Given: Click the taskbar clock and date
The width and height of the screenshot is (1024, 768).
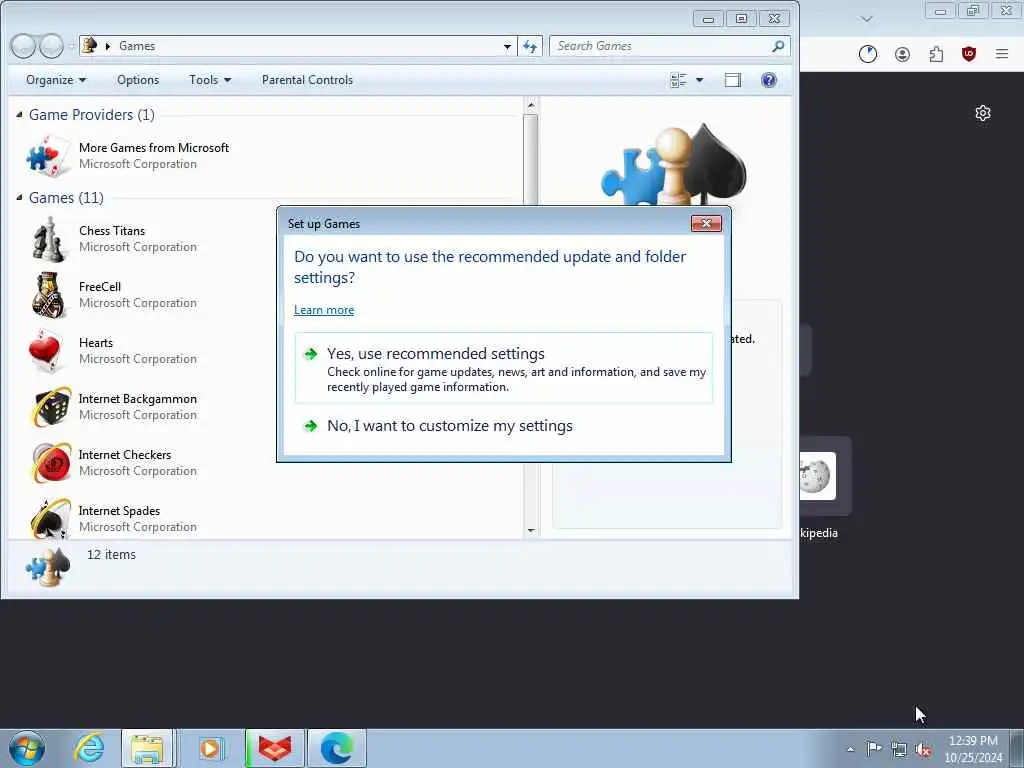Looking at the screenshot, I should (x=973, y=748).
